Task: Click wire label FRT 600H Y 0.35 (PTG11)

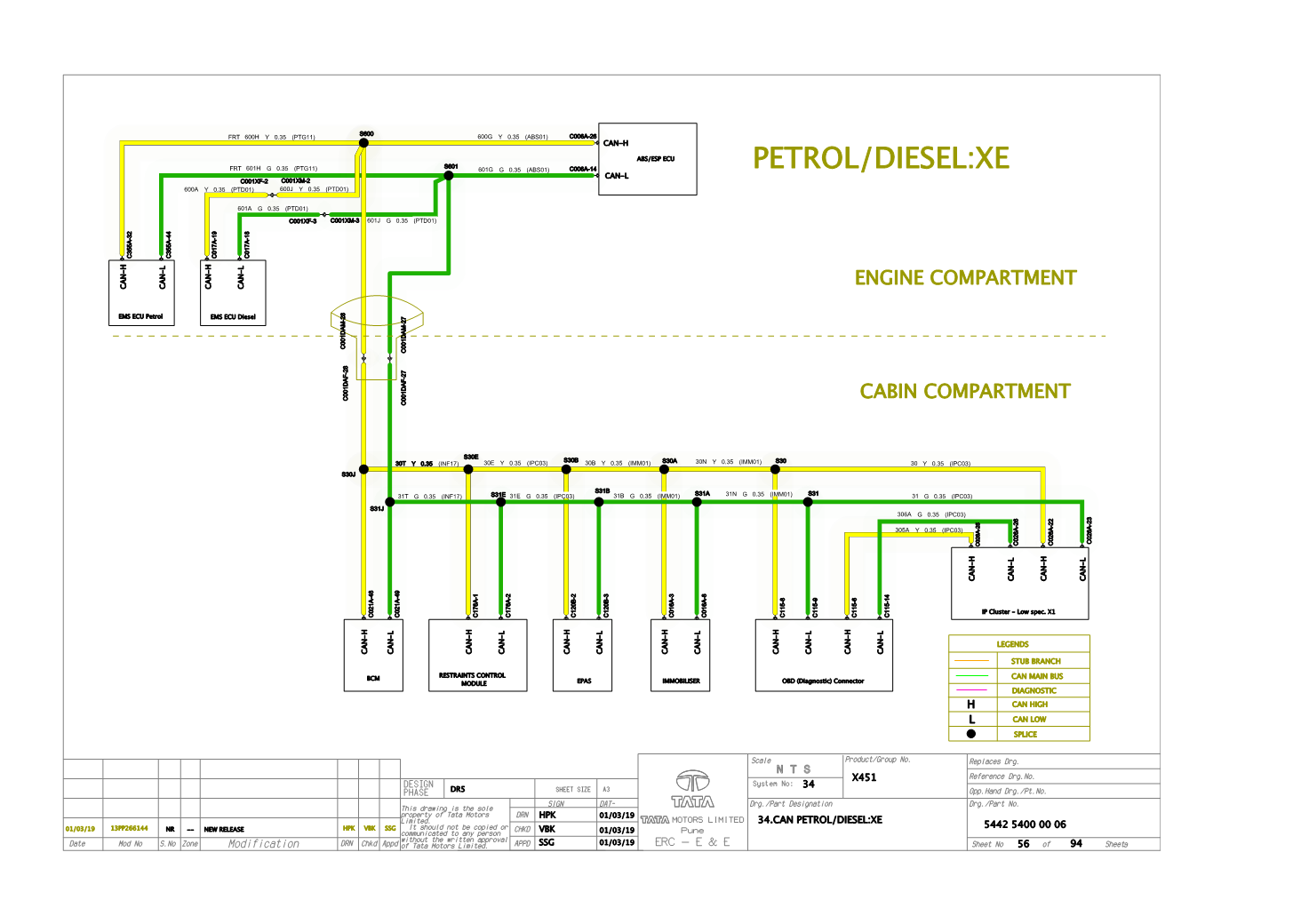Action: 272,137
